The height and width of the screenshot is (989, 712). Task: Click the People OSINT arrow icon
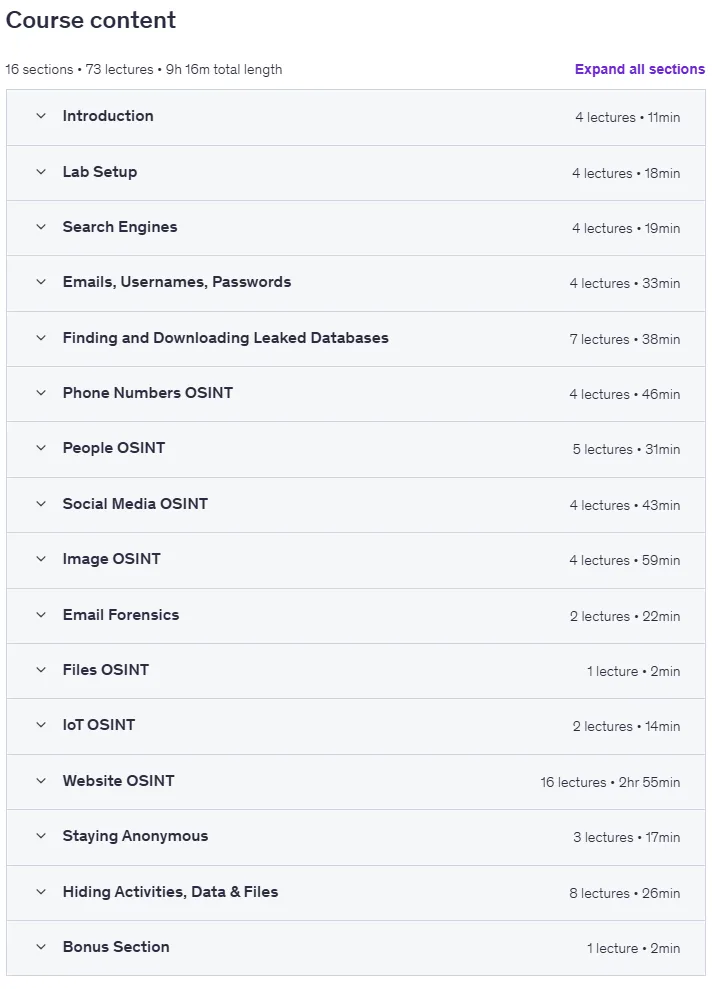(x=41, y=448)
